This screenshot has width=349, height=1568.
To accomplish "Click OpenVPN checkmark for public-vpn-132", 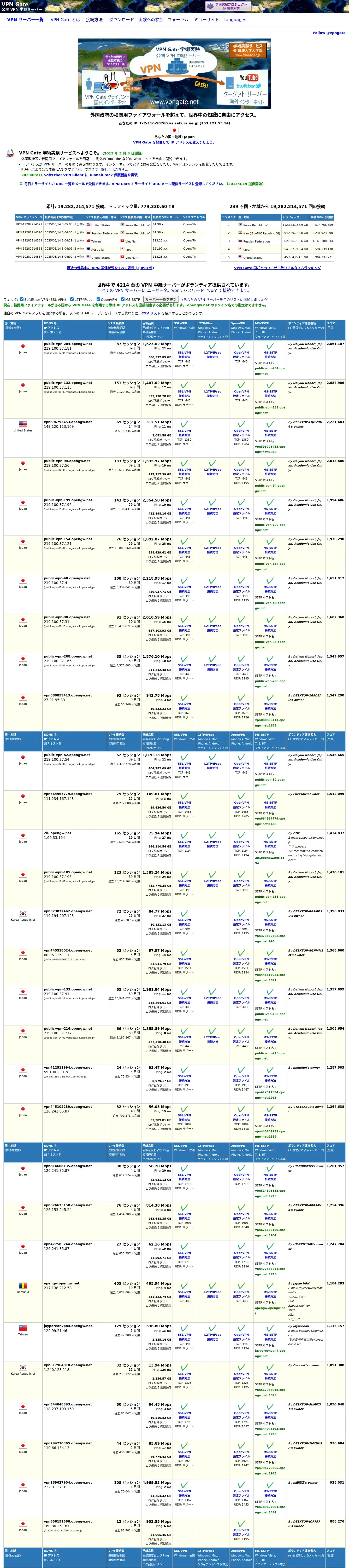I will [x=241, y=385].
